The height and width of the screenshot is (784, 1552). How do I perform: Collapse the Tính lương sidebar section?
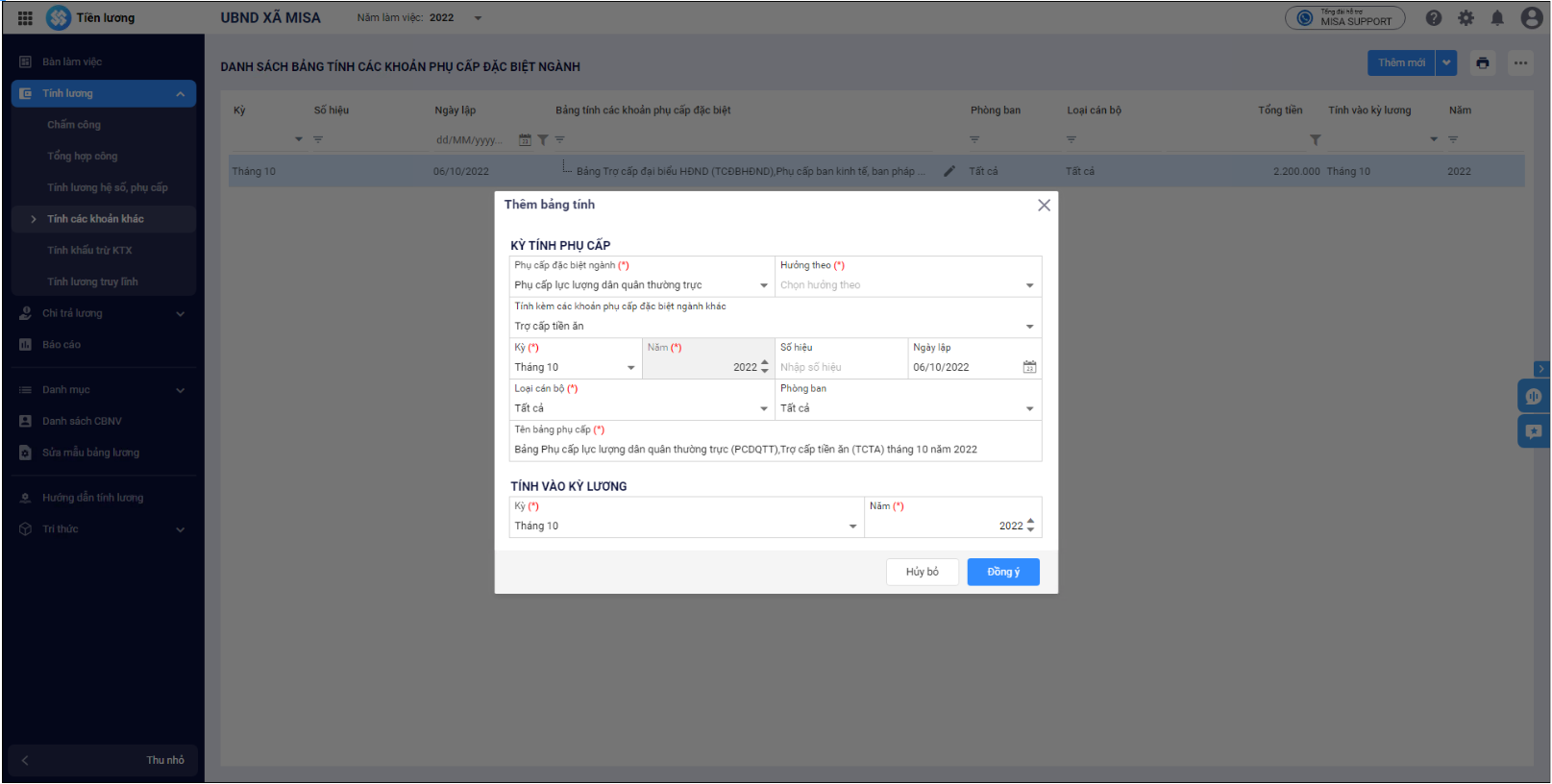180,94
